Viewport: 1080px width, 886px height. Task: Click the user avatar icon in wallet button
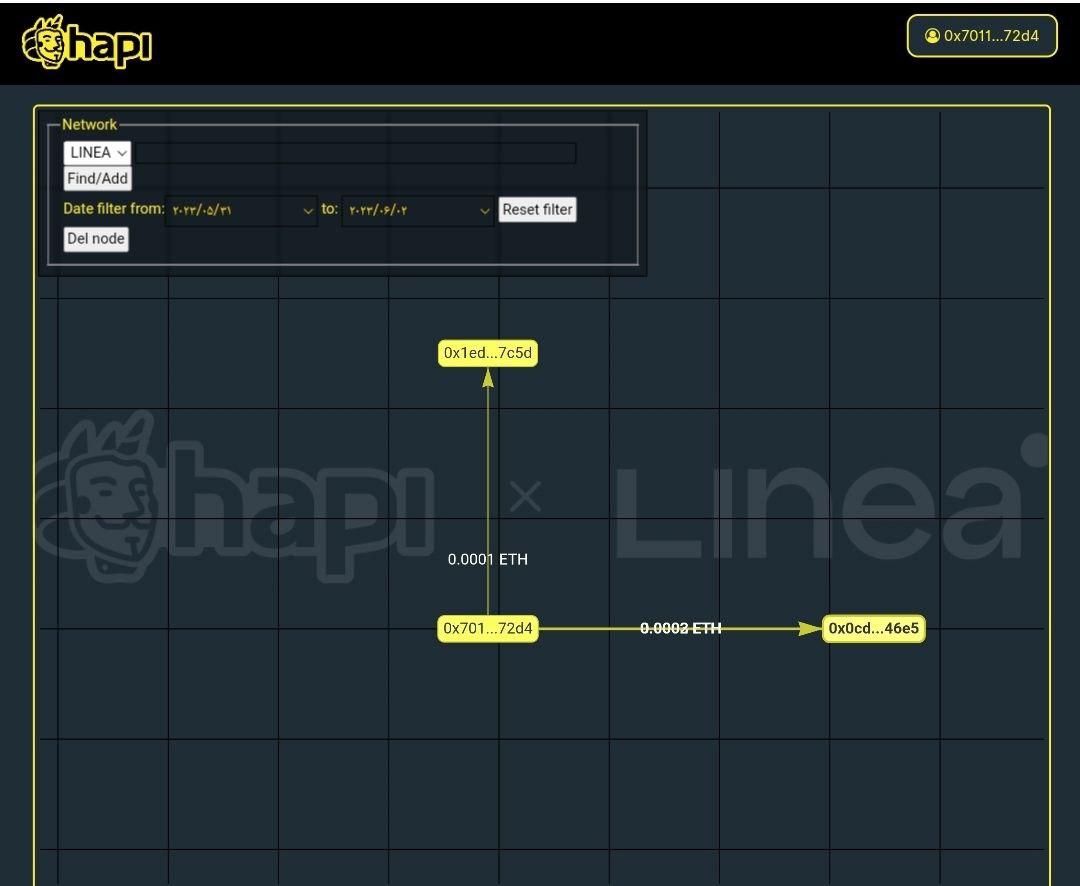click(x=932, y=36)
